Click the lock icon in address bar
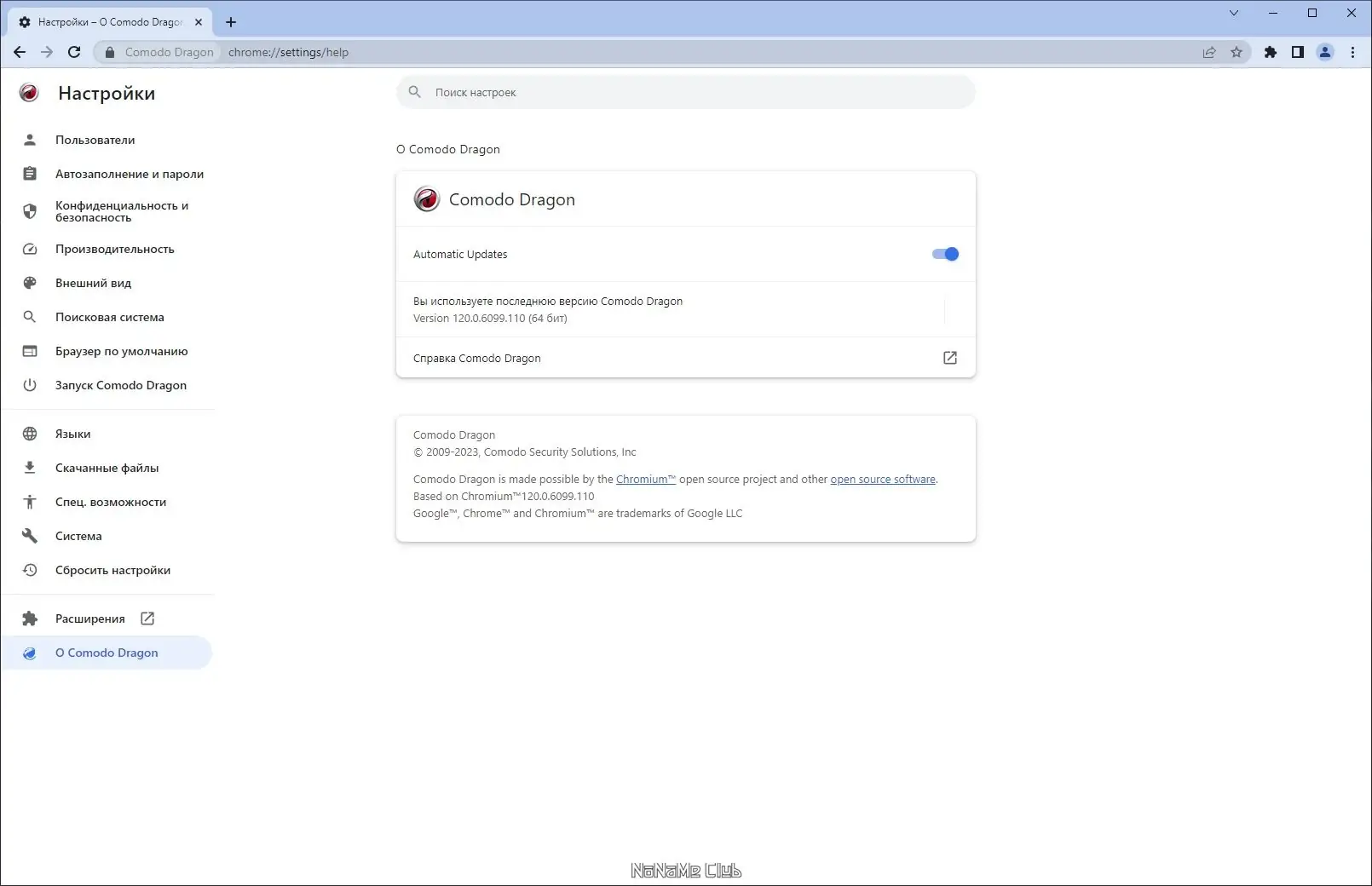Screen dimensions: 1372x886 (109, 52)
